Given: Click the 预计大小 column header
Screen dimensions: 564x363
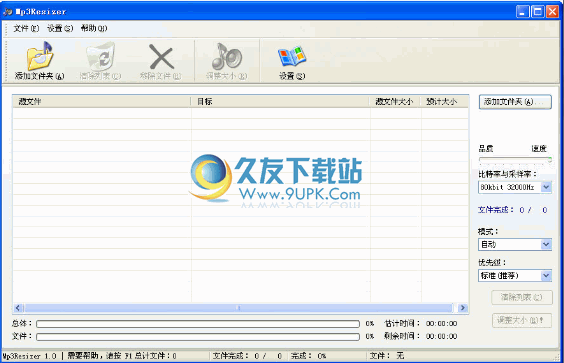Looking at the screenshot, I should click(445, 102).
